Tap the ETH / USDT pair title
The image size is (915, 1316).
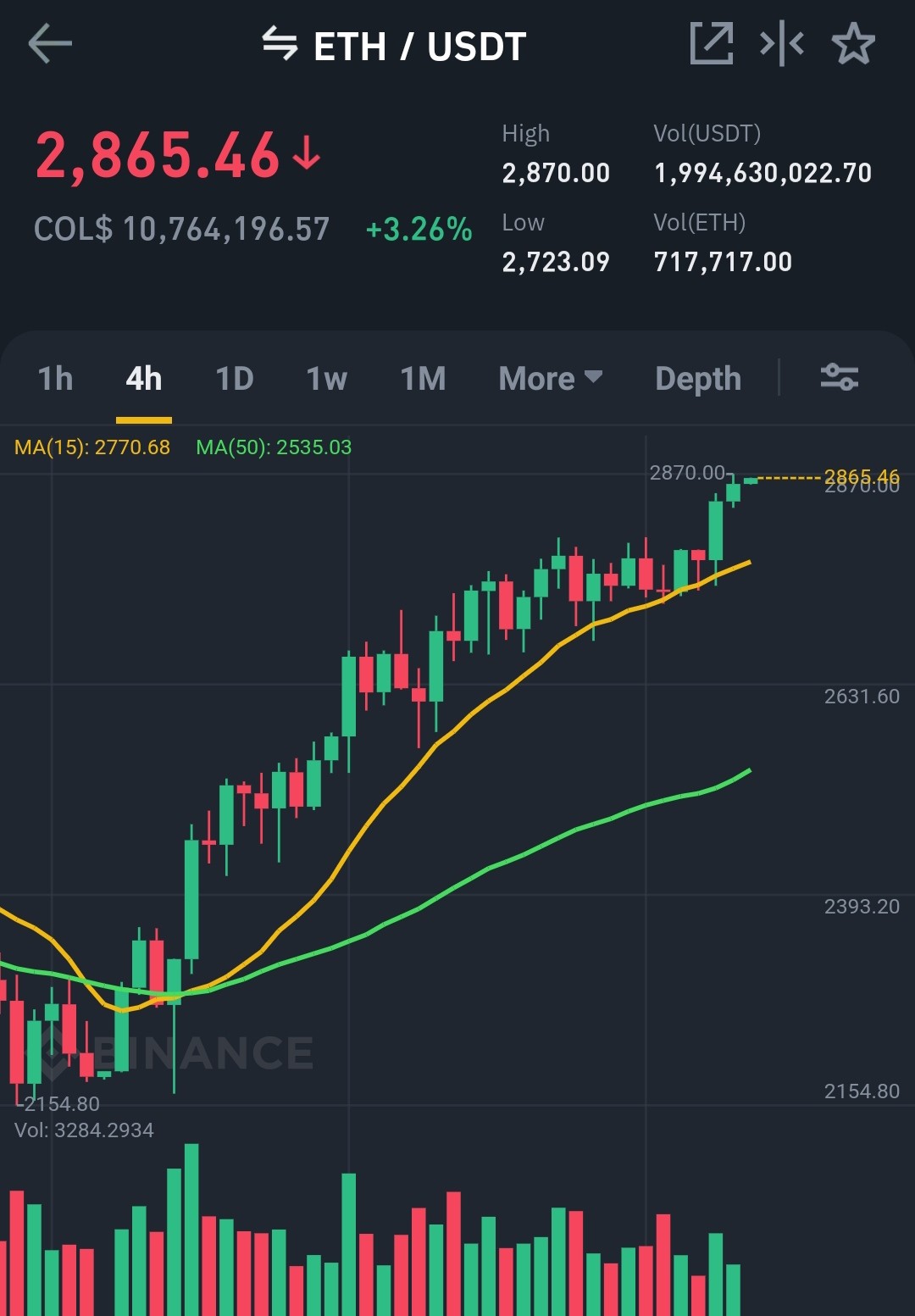point(420,46)
